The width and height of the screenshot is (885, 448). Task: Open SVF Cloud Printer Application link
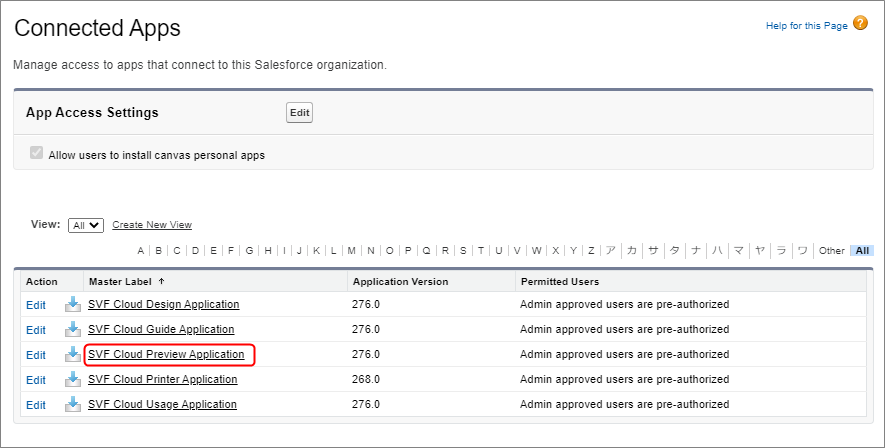pos(163,379)
